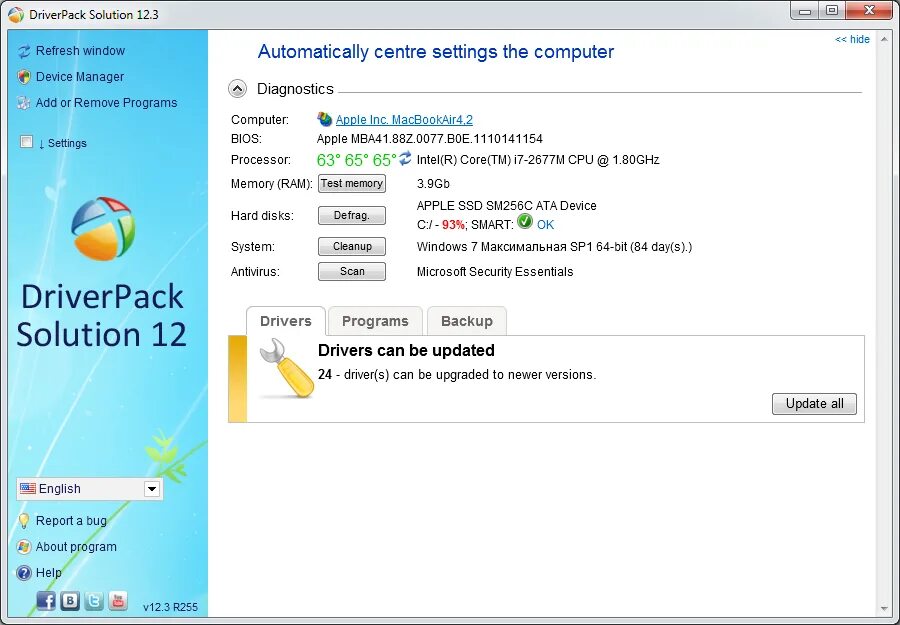Click the SMART OK status text
900x625 pixels.
pyautogui.click(x=545, y=225)
